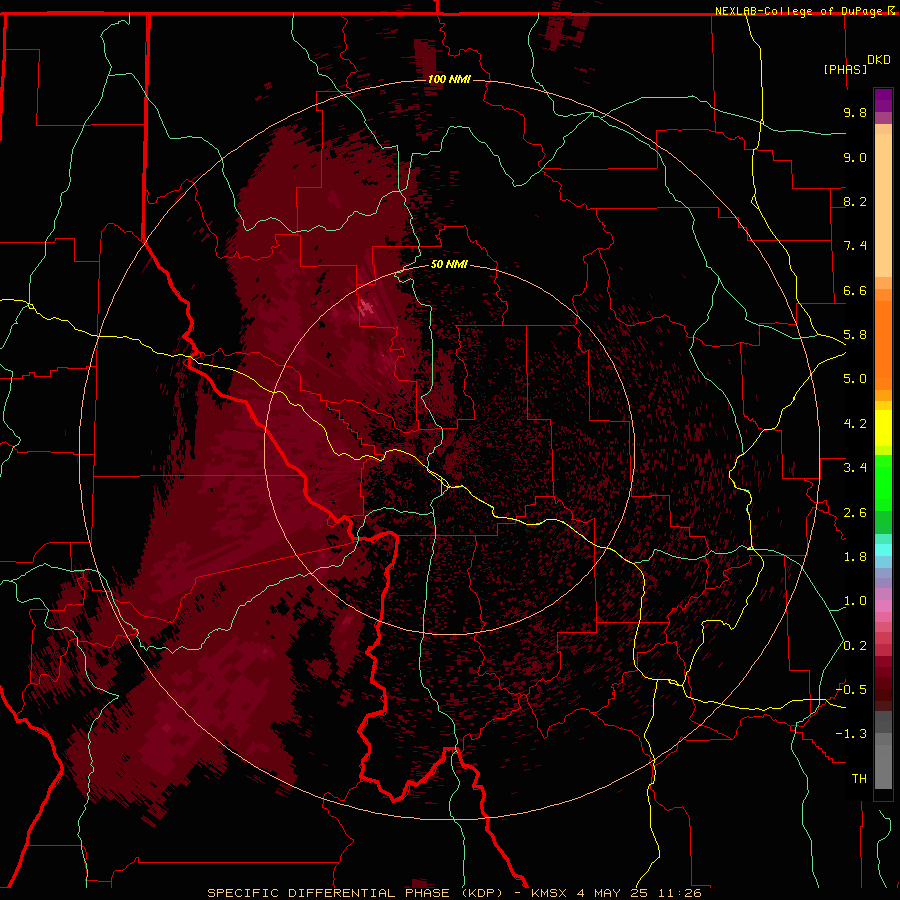Click the "100 NMI" range ring label
Screen dimensions: 900x900
click(449, 79)
